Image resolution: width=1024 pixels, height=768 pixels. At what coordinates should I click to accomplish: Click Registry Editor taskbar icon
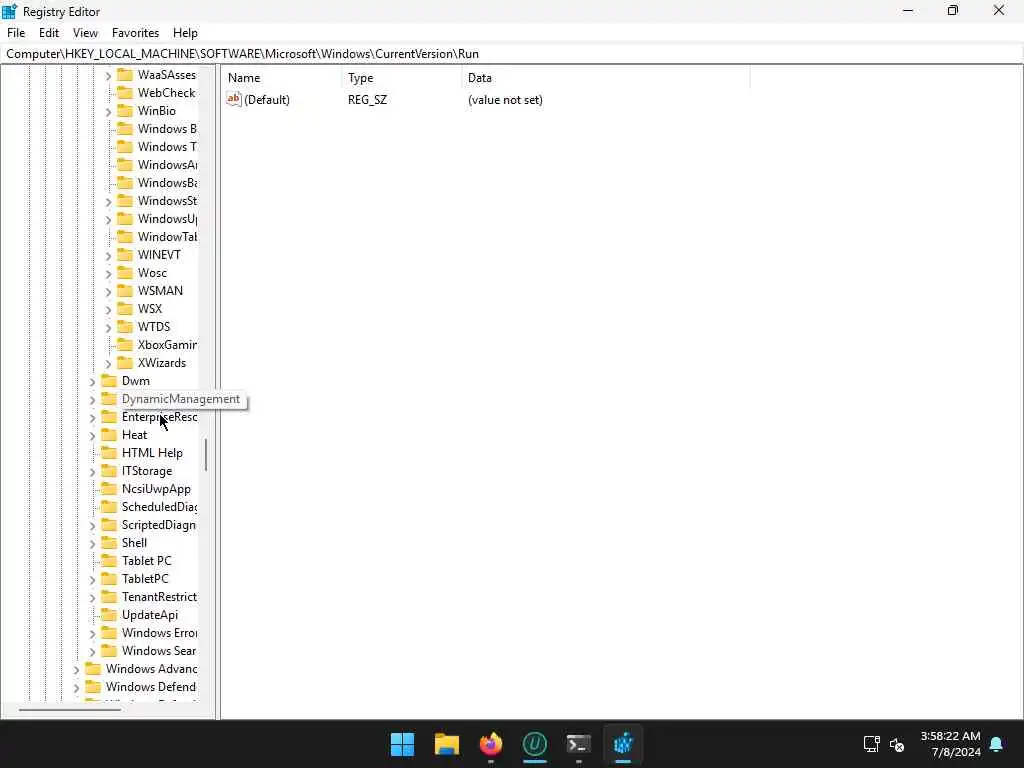tap(623, 744)
